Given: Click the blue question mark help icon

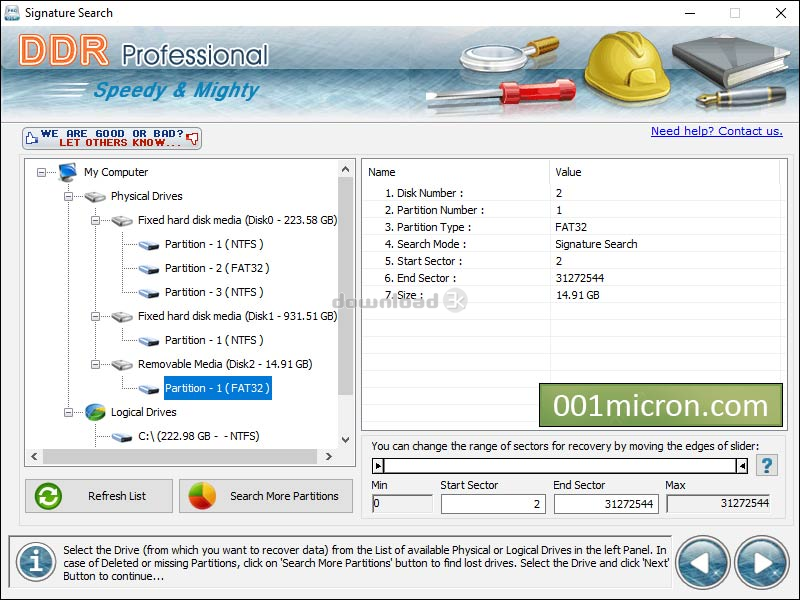Looking at the screenshot, I should point(767,465).
